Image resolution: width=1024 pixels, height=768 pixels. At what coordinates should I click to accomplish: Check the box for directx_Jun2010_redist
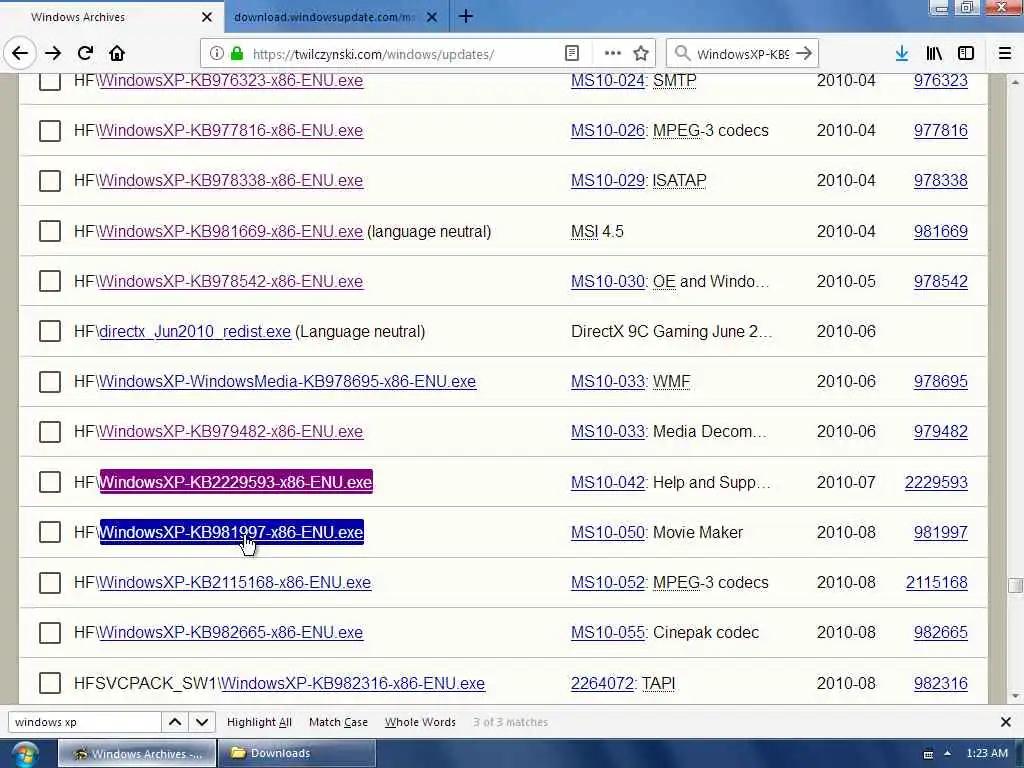(50, 331)
